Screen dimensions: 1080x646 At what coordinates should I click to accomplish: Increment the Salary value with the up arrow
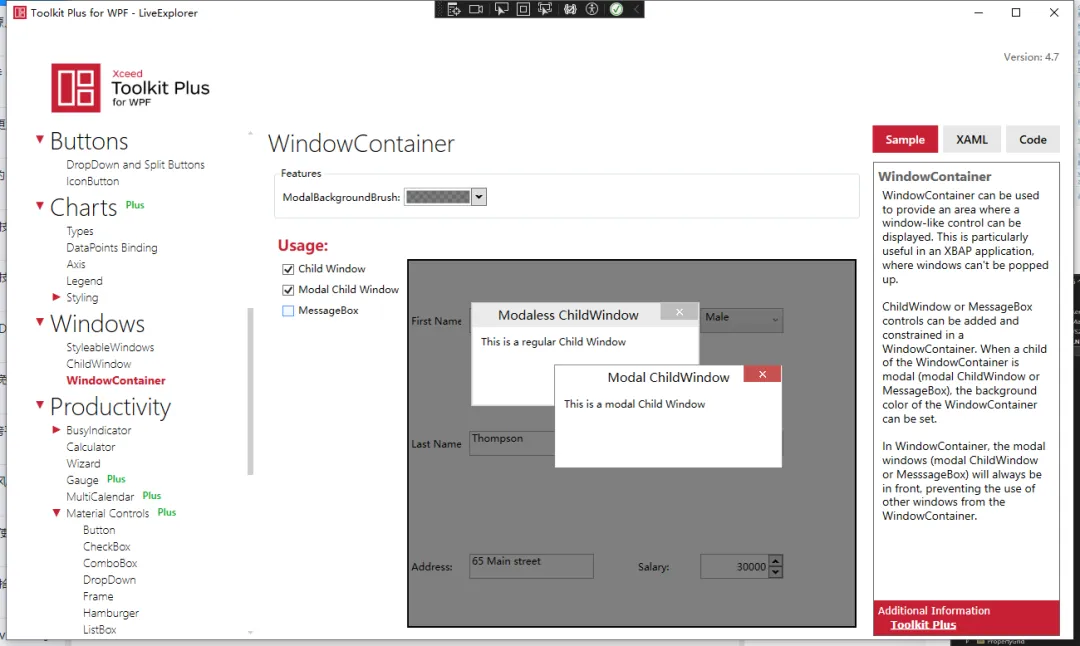coord(774,561)
